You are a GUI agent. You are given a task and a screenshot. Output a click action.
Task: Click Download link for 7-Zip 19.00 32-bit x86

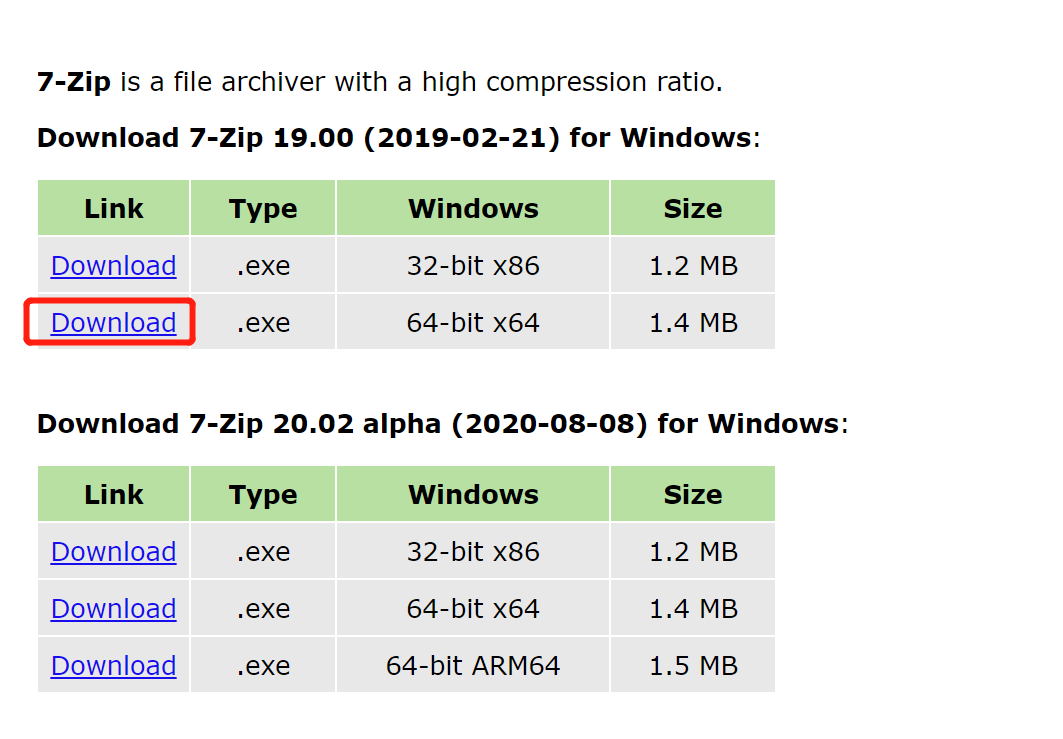click(113, 266)
